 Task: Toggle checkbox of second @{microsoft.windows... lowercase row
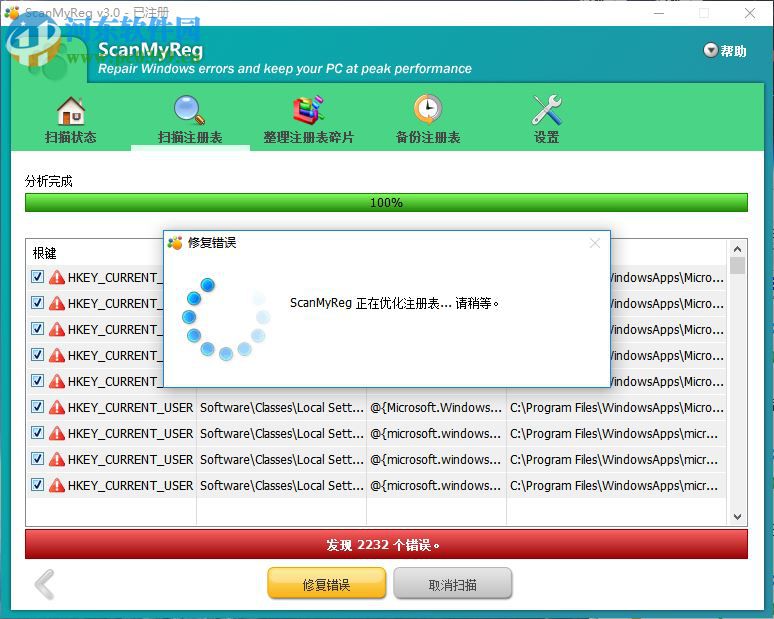(38, 459)
